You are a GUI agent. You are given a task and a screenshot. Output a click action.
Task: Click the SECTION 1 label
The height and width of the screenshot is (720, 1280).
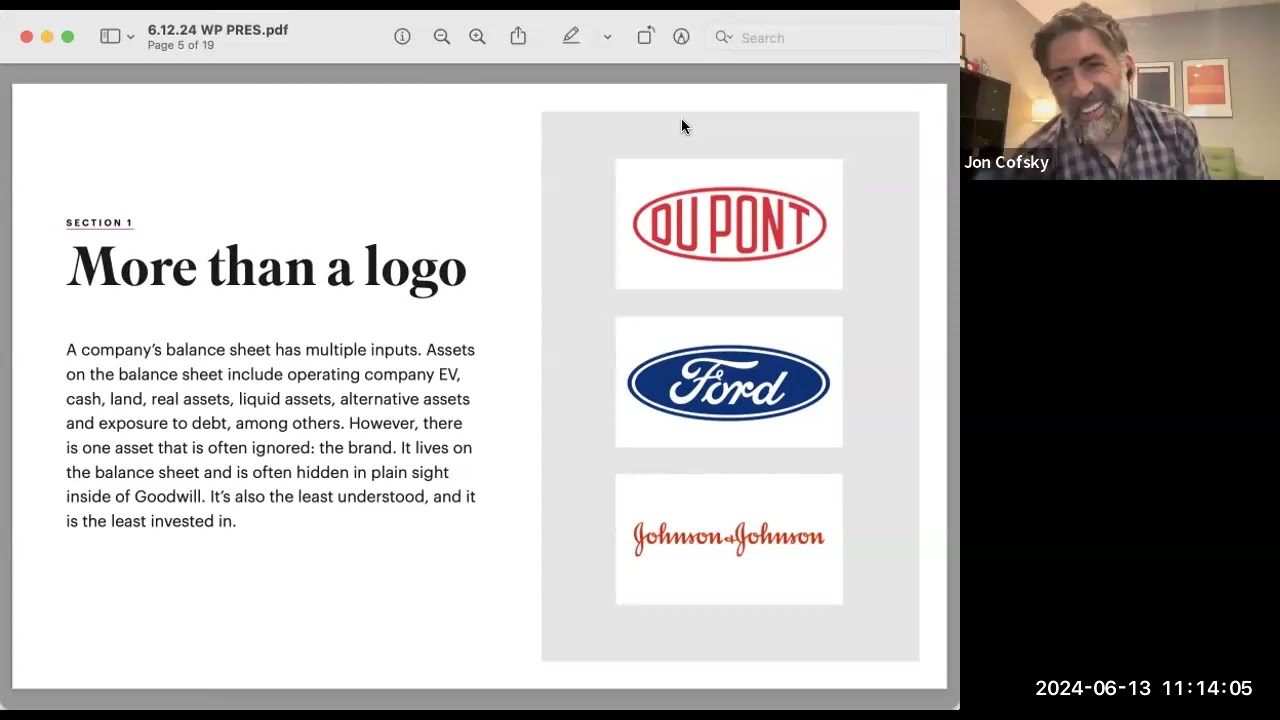(x=99, y=223)
